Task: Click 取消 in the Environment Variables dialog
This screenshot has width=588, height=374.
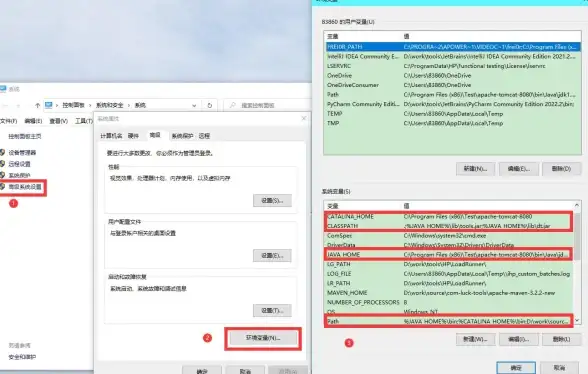Action: click(559, 367)
